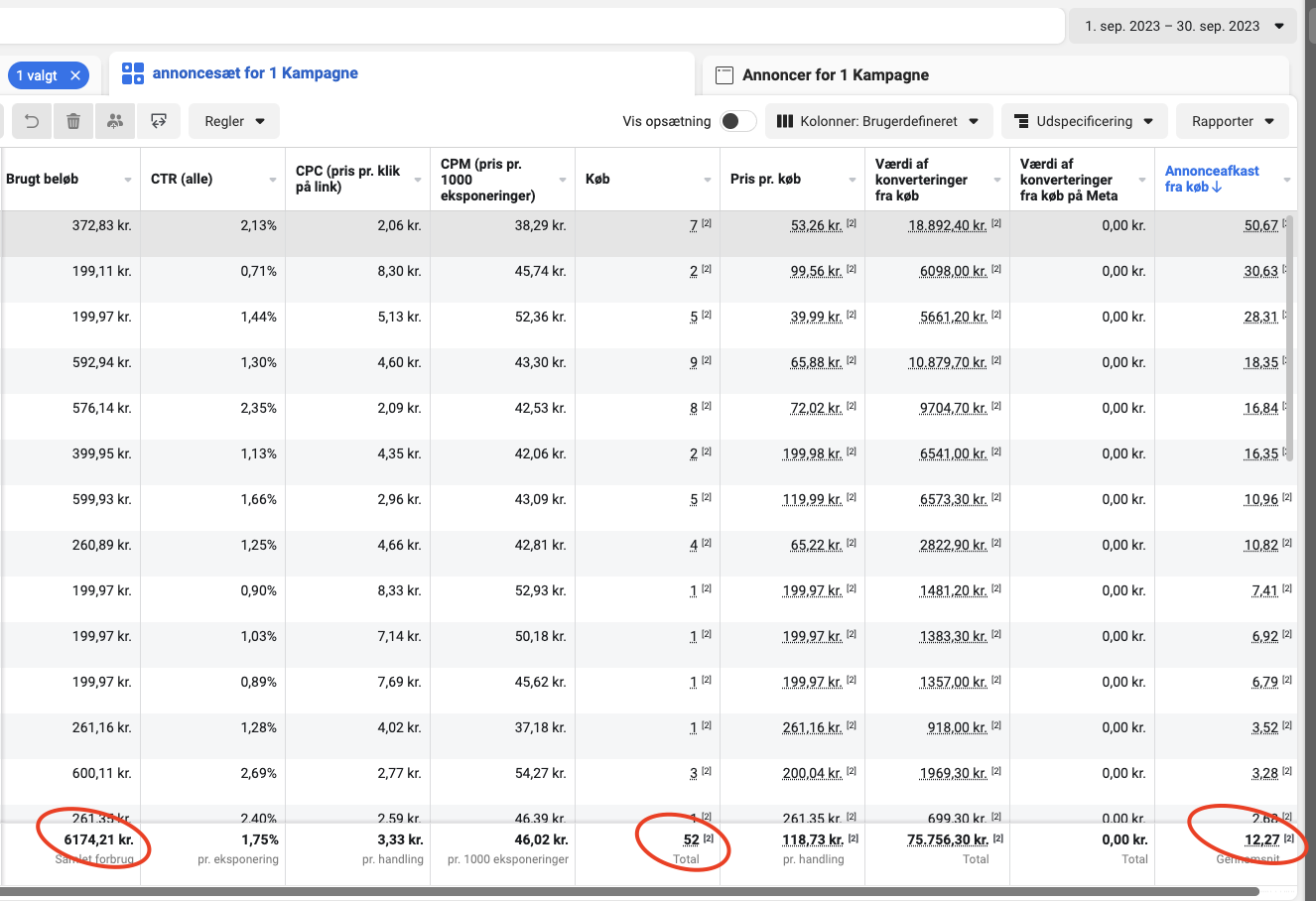Click total conversion value 75.756,30 kr.
The height and width of the screenshot is (901, 1316).
[948, 839]
